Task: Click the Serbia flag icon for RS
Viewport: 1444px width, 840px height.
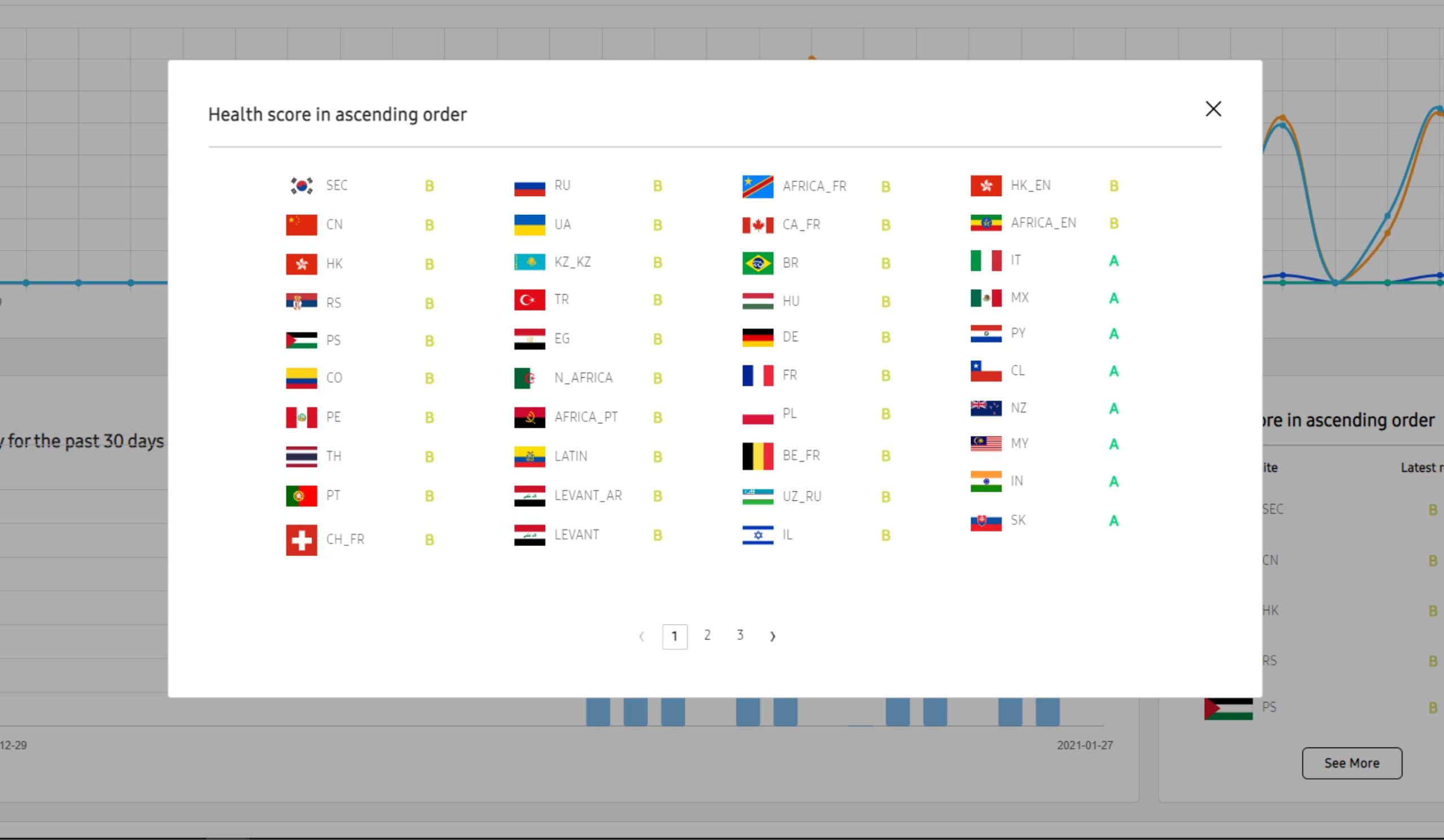Action: tap(301, 302)
